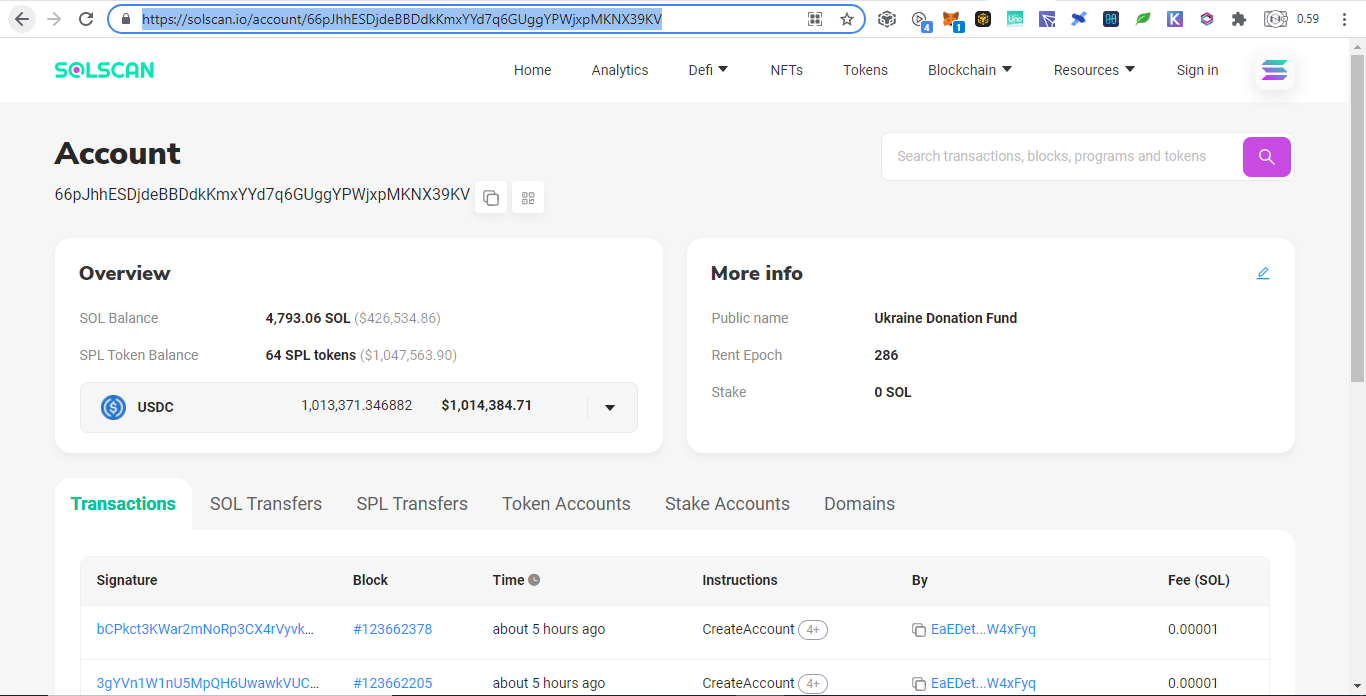Open the MetaMask fox extension
Image resolution: width=1366 pixels, height=696 pixels.
[952, 19]
